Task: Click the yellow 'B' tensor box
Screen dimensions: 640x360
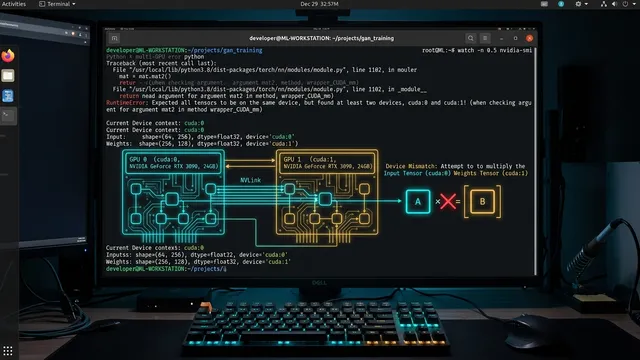Action: click(x=482, y=201)
